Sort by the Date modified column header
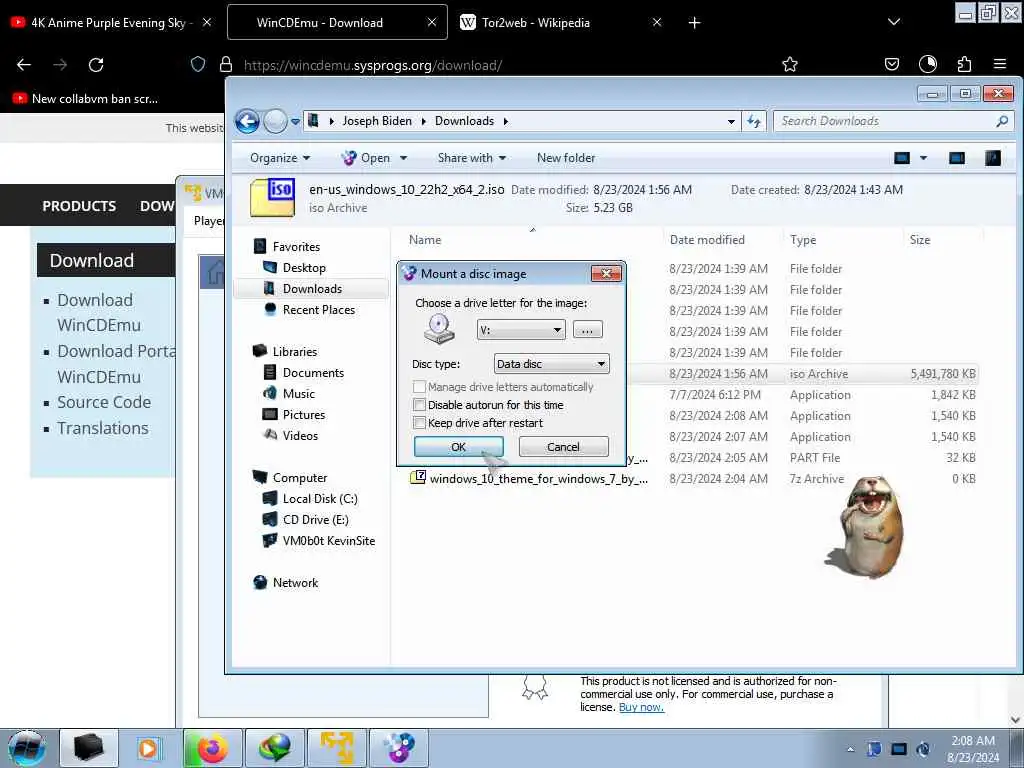This screenshot has height=768, width=1024. [x=723, y=240]
